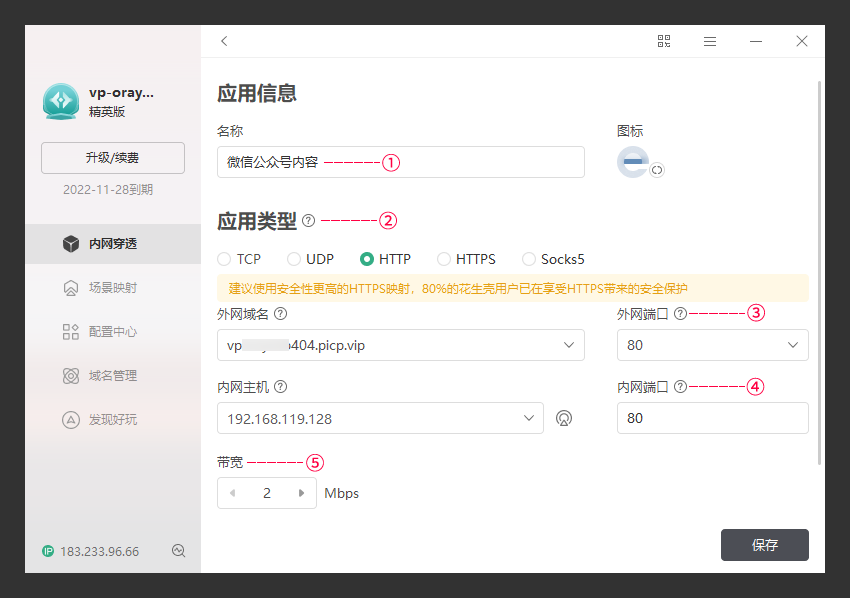This screenshot has width=850, height=598.
Task: Select the TCP radio button
Action: pos(224,259)
